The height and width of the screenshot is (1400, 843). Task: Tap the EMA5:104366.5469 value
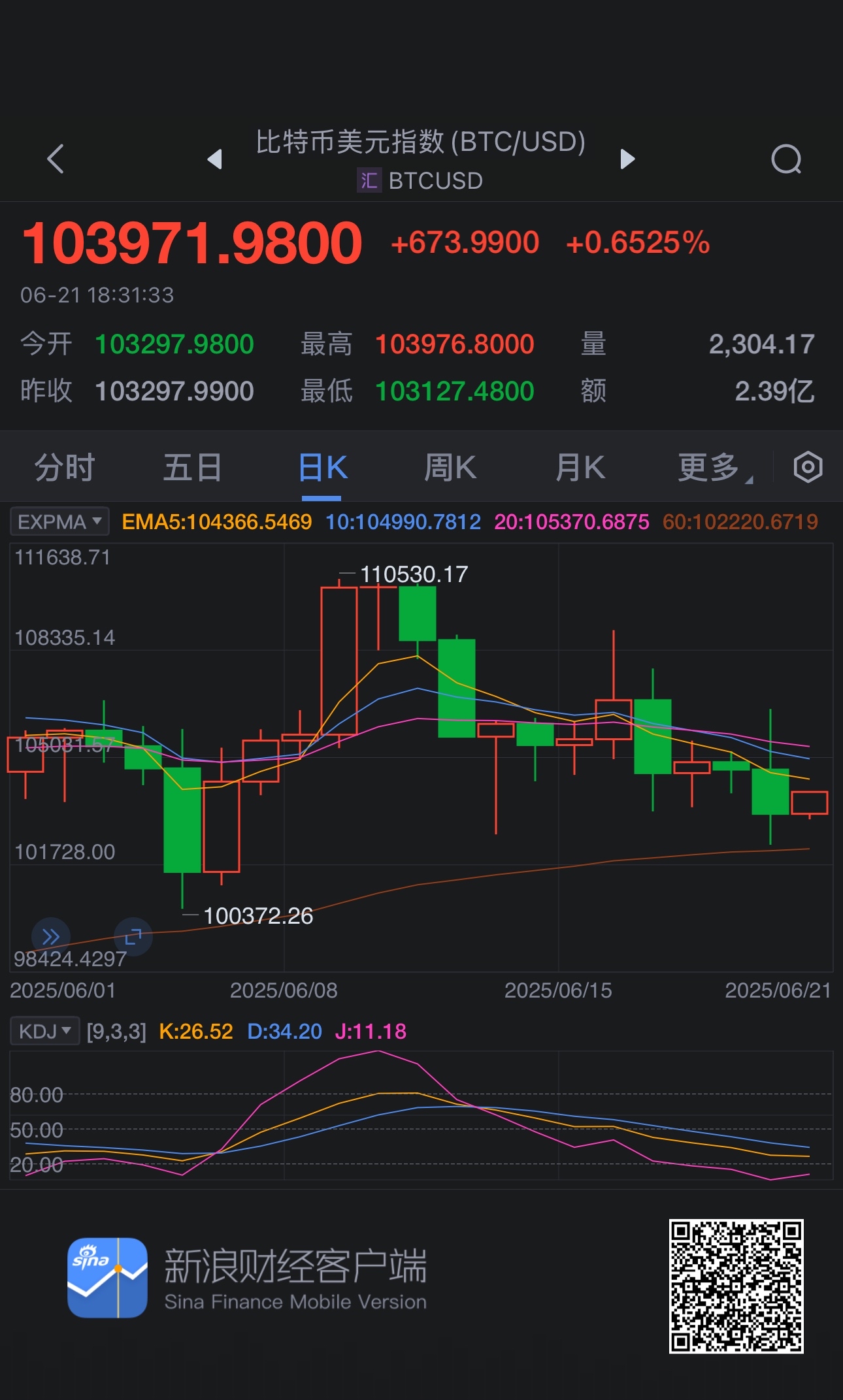pos(217,522)
